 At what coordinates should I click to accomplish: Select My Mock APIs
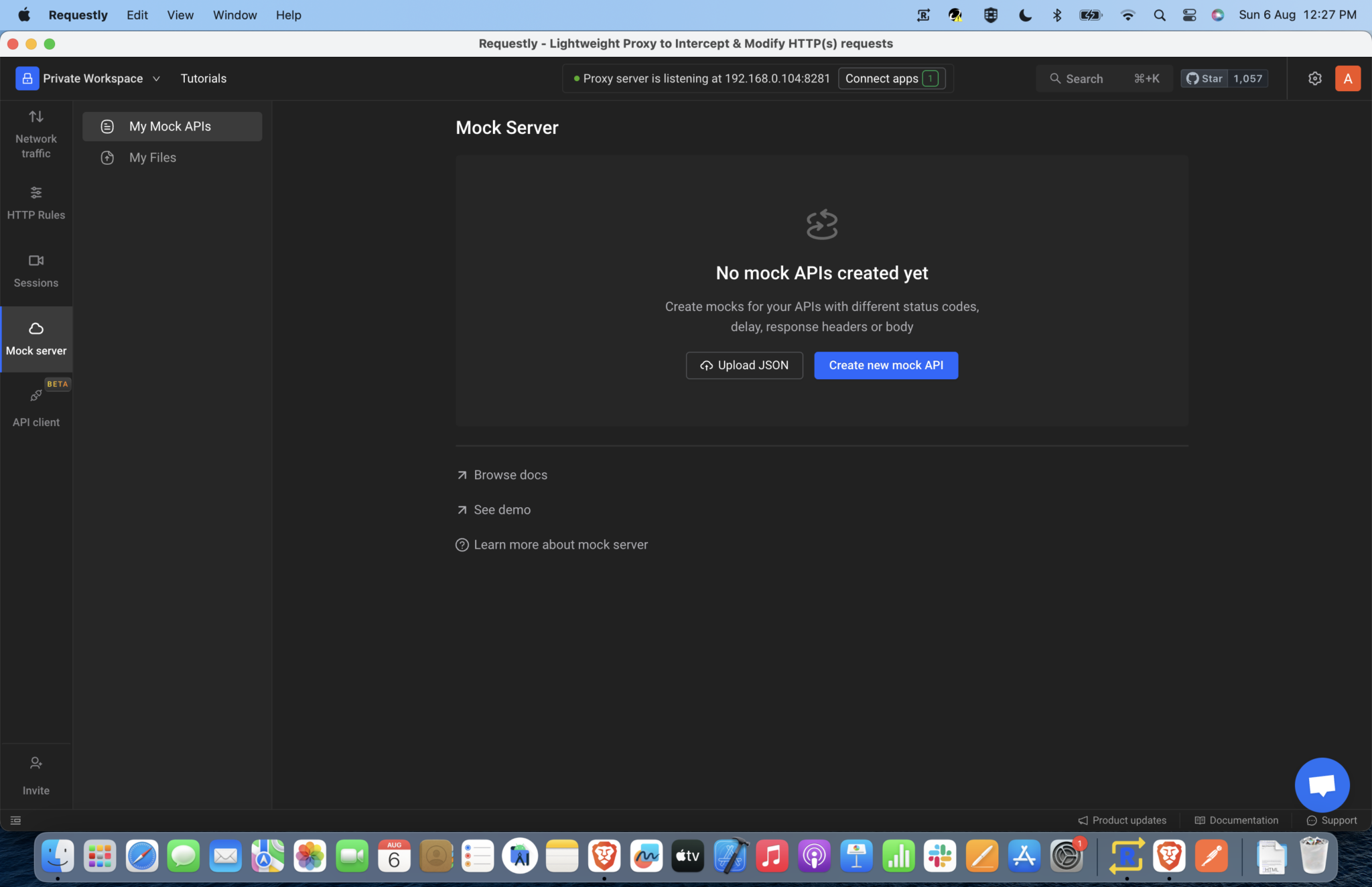169,126
